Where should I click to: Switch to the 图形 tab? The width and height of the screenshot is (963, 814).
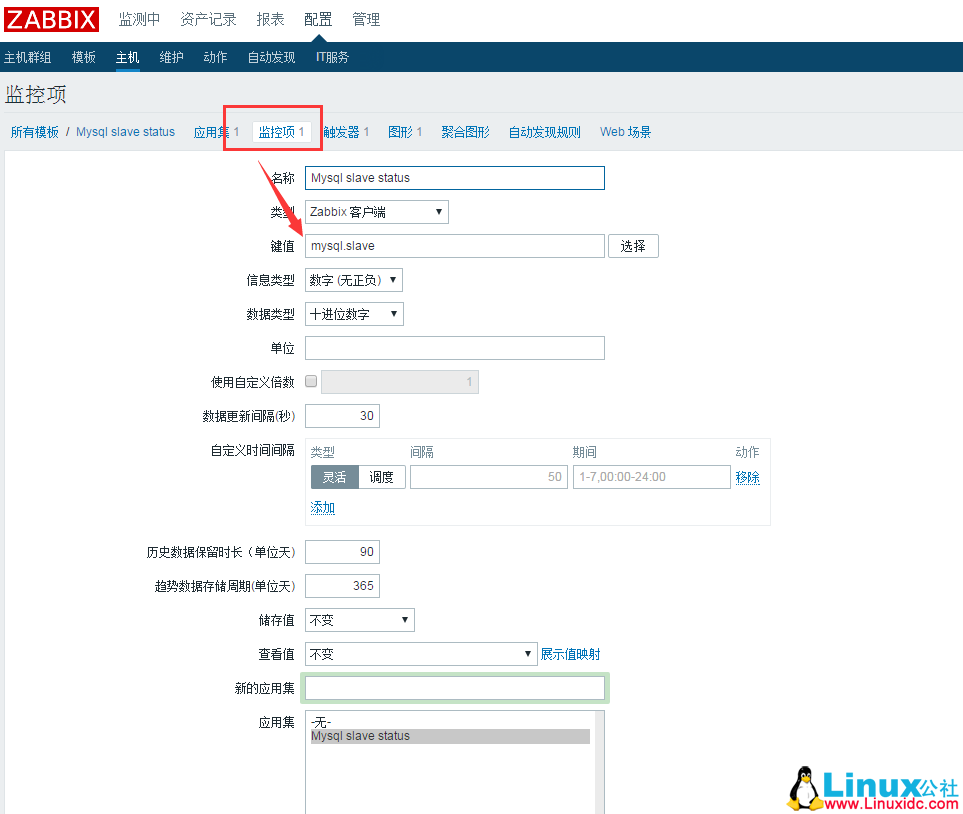(400, 131)
